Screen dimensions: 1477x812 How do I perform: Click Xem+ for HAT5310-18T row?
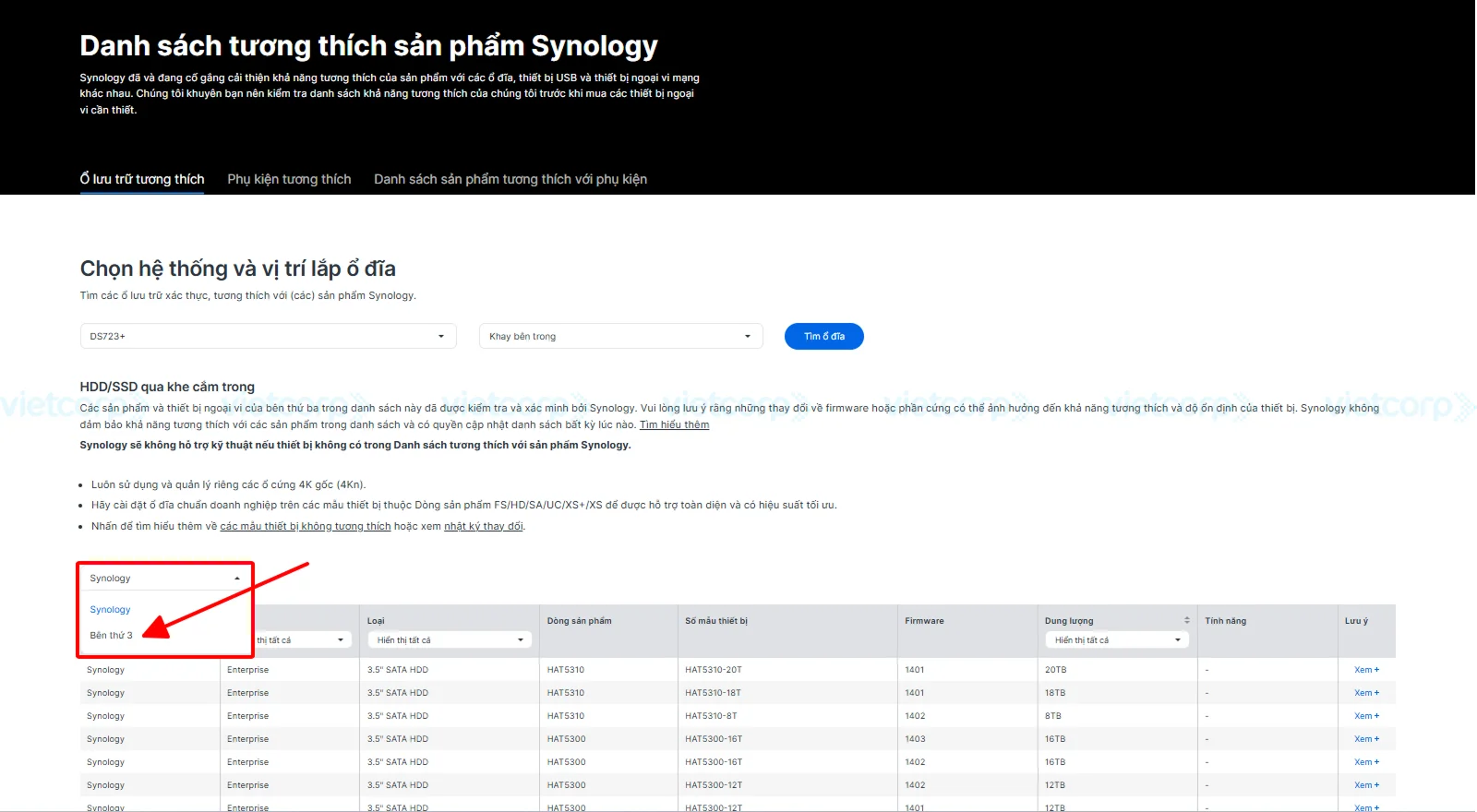(x=1366, y=693)
